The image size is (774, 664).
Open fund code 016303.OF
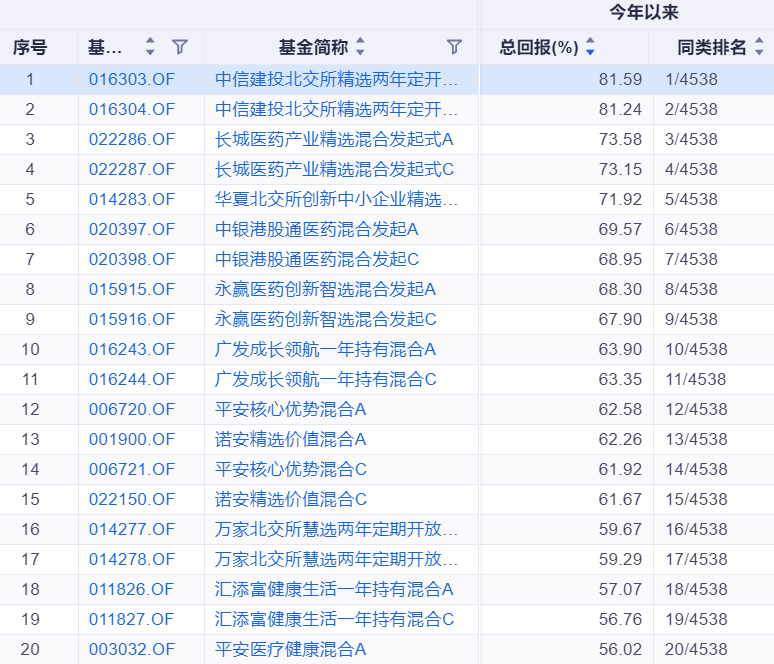(132, 79)
